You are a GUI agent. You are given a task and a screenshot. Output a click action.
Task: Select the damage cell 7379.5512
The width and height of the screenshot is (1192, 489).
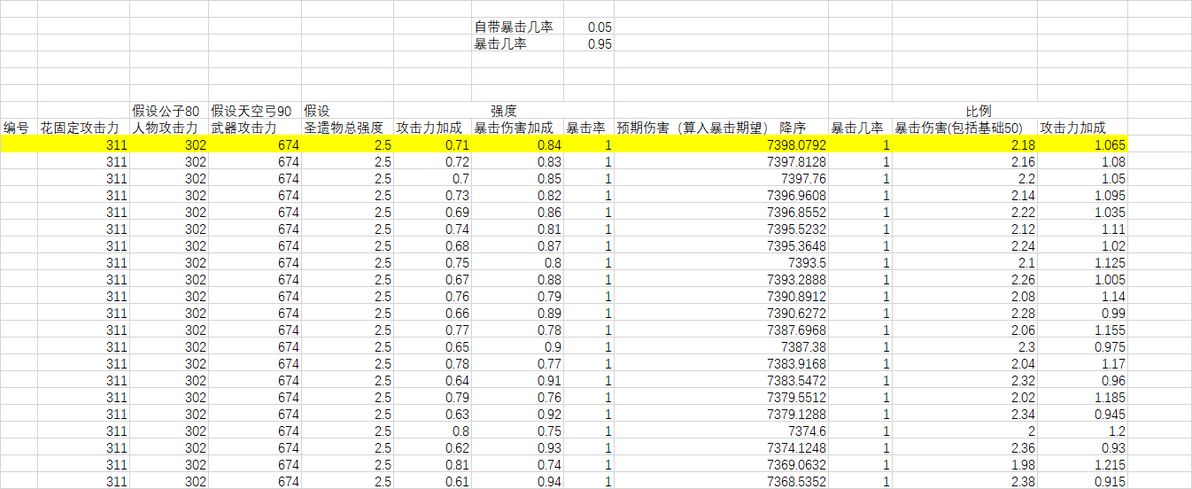(721, 396)
